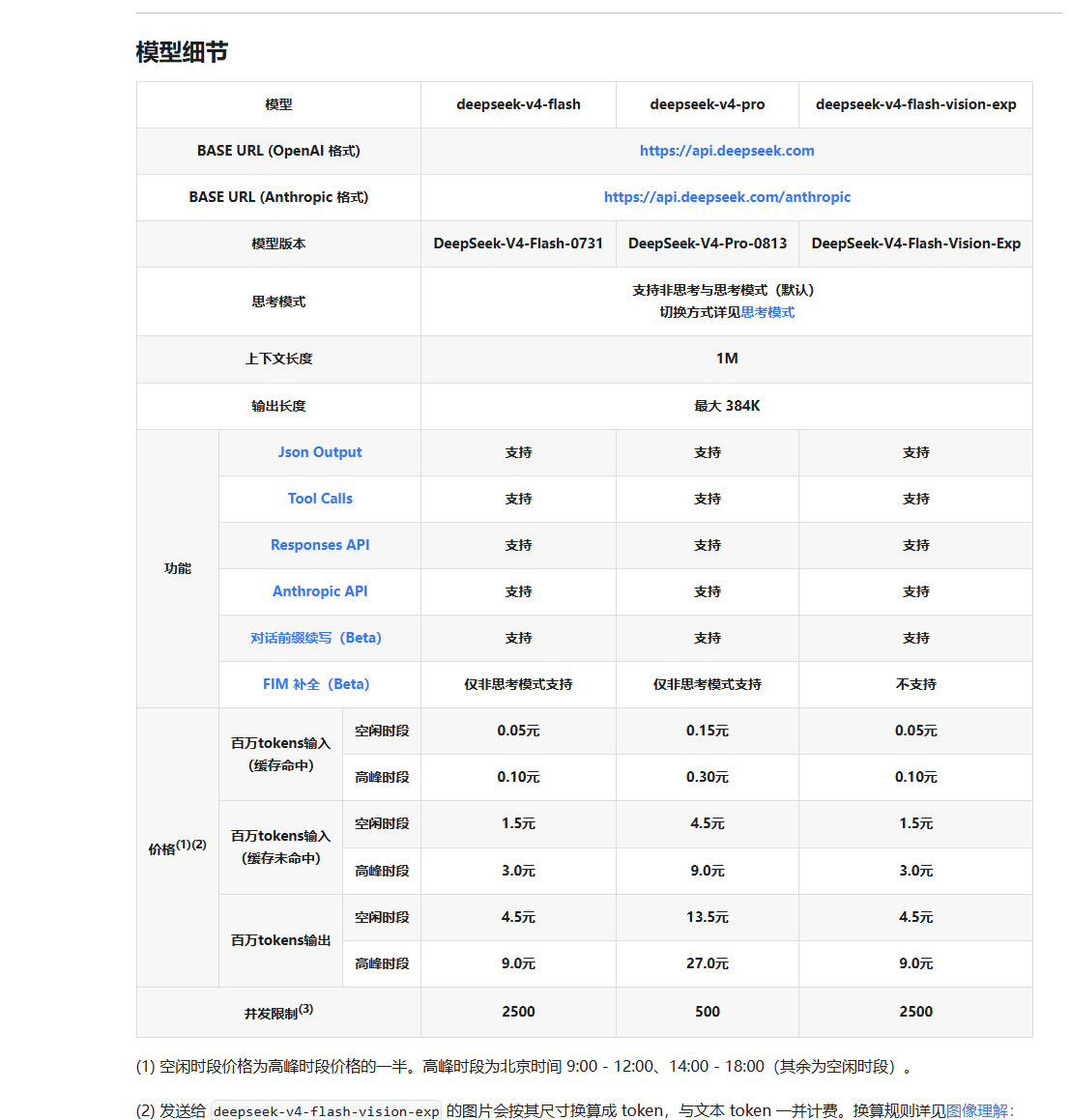This screenshot has width=1070, height=1120.
Task: Click the 0.15元 price cell
Action: pyautogui.click(x=708, y=731)
